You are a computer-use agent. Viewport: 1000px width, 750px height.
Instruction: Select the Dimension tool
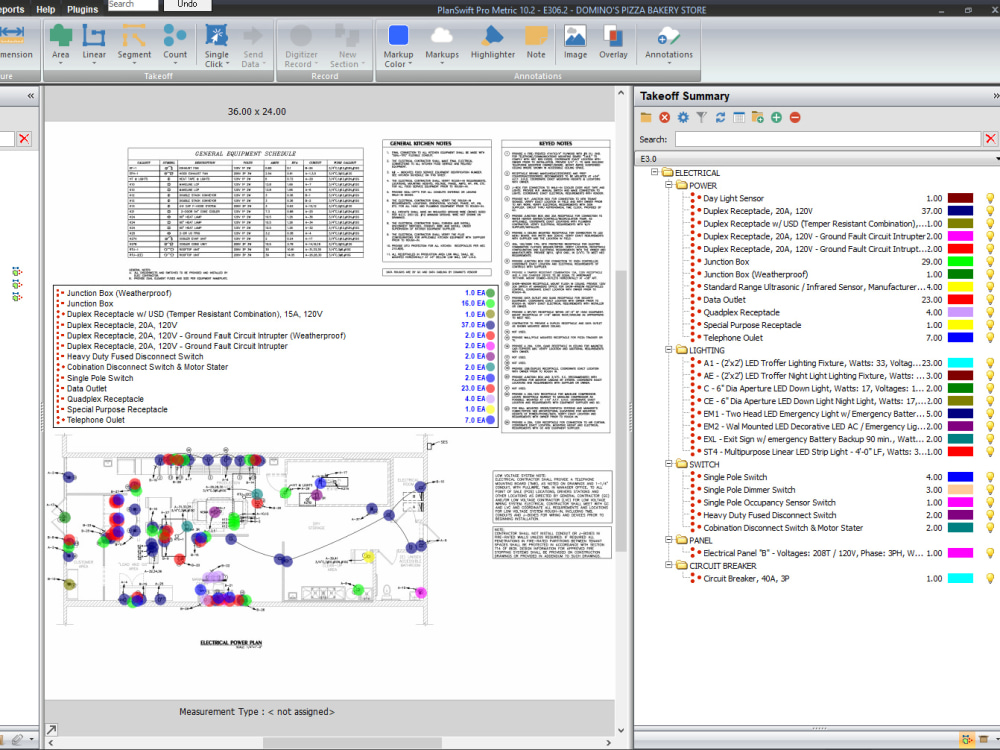14,43
